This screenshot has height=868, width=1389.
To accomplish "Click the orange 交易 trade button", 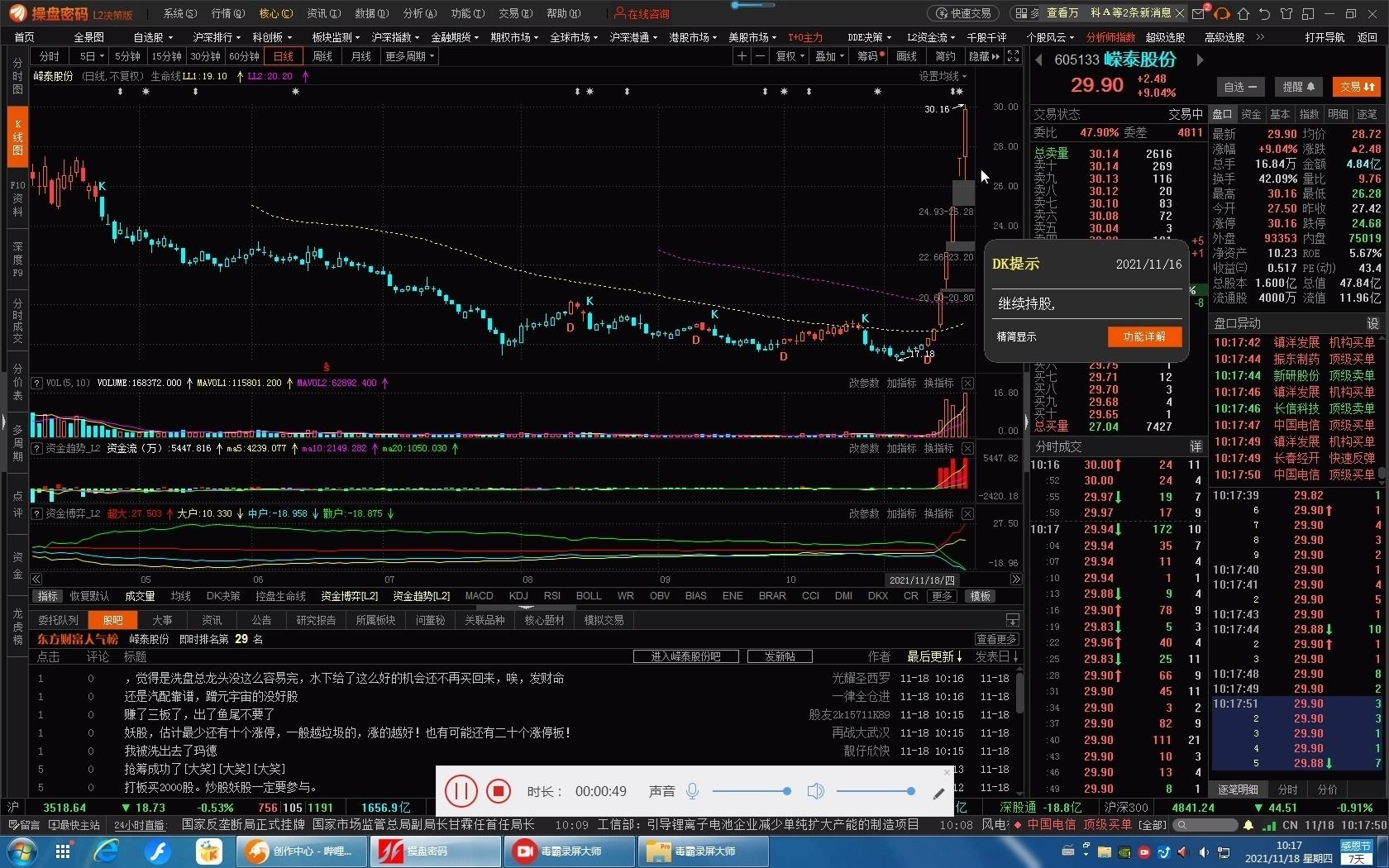I will (1357, 87).
